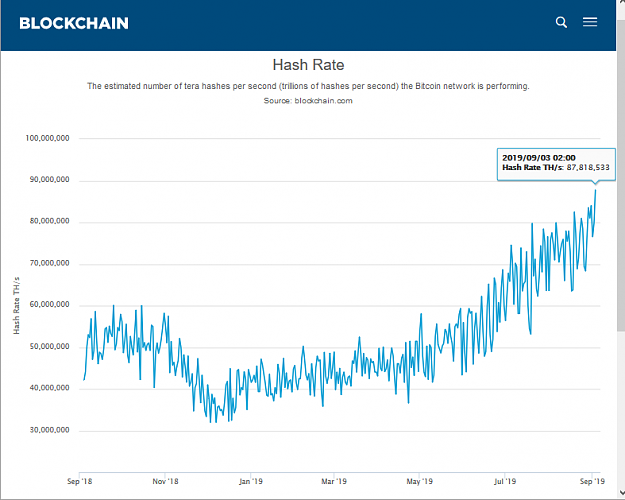Click the 87,818,533 tooltip value
This screenshot has height=500, width=625.
[x=588, y=167]
